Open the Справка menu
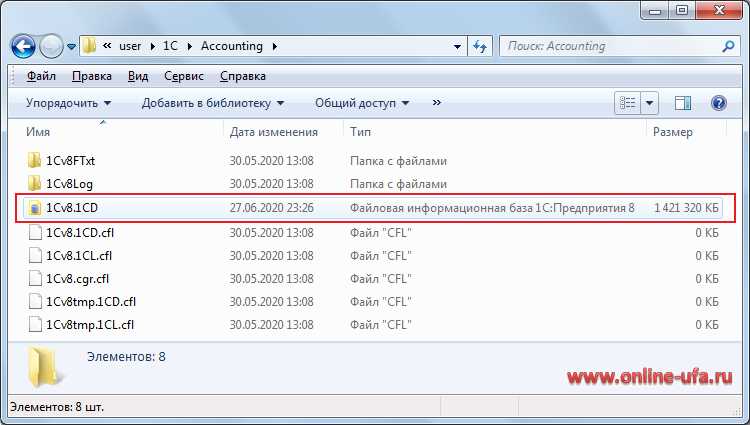 click(x=243, y=76)
